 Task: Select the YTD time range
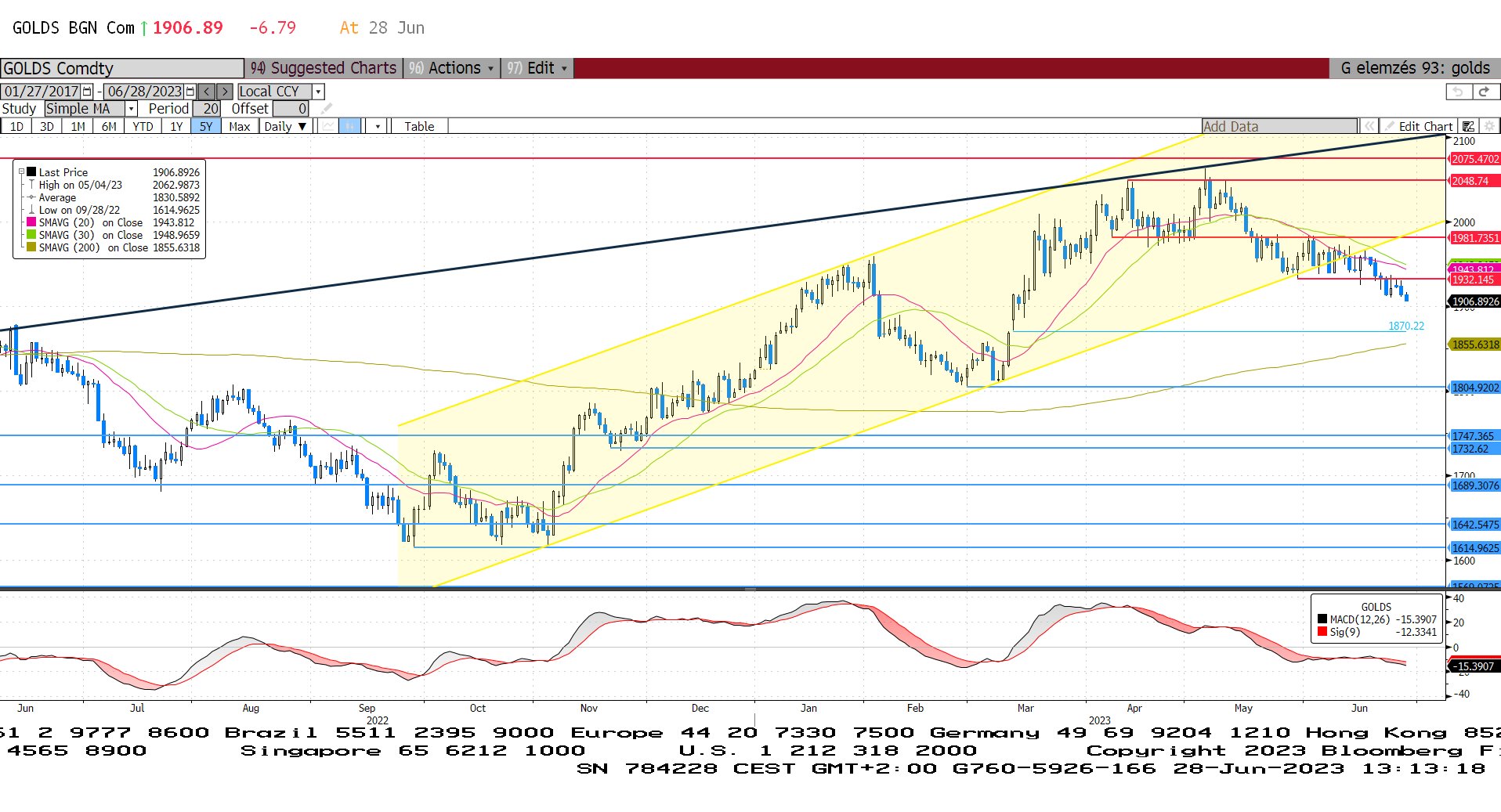click(x=143, y=126)
